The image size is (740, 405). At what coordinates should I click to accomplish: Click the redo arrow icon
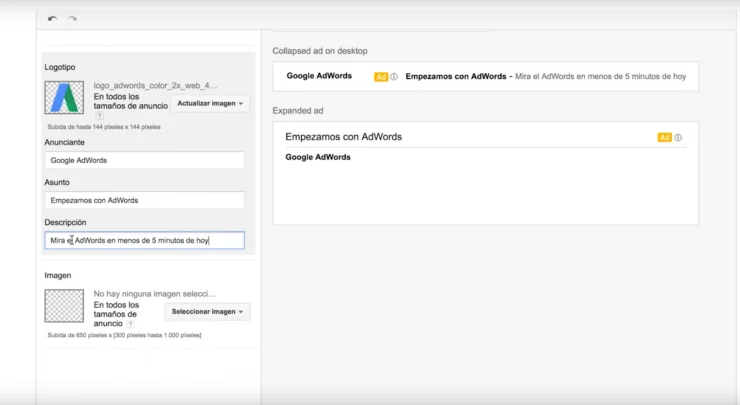pyautogui.click(x=72, y=19)
